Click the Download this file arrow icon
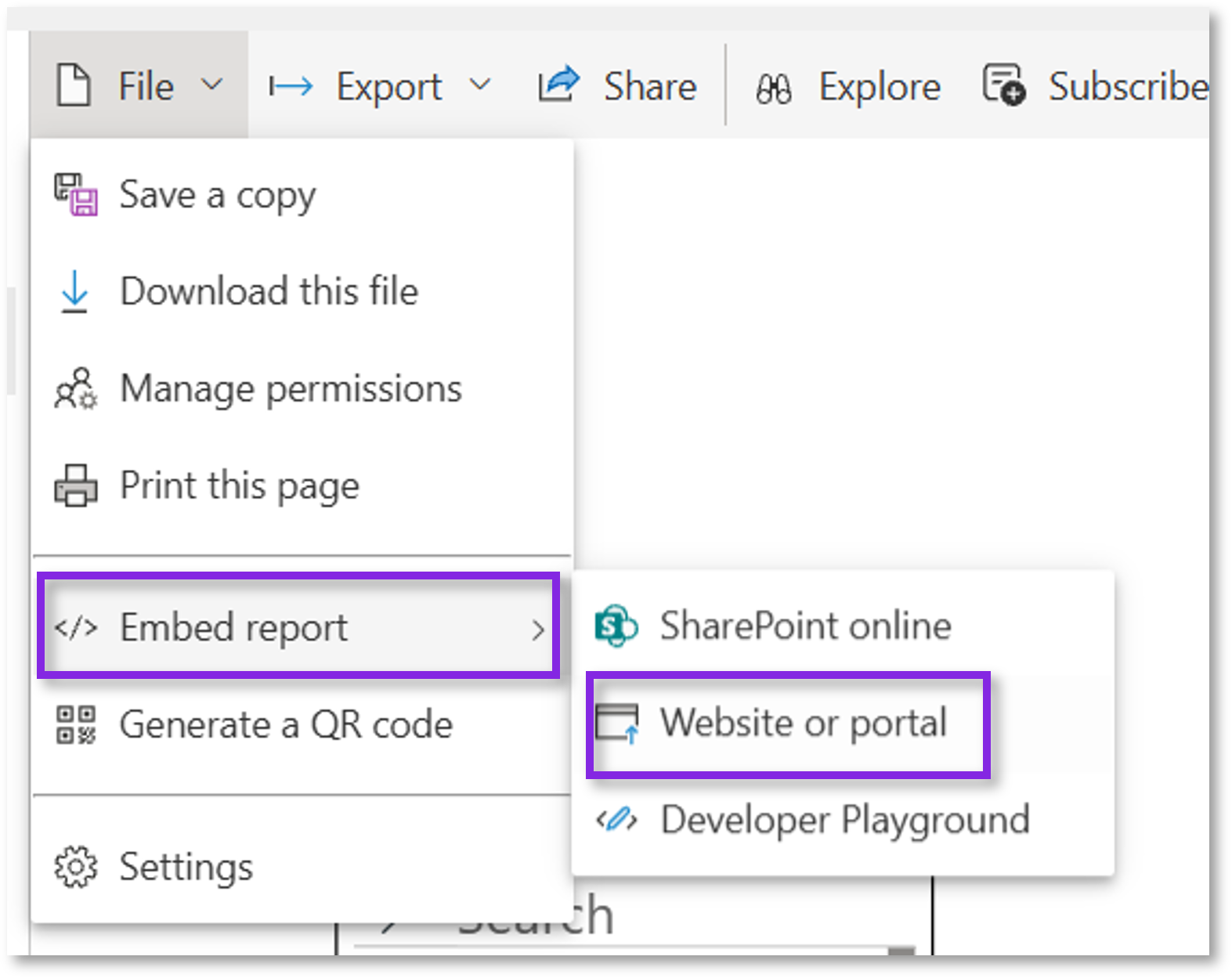 pos(75,291)
